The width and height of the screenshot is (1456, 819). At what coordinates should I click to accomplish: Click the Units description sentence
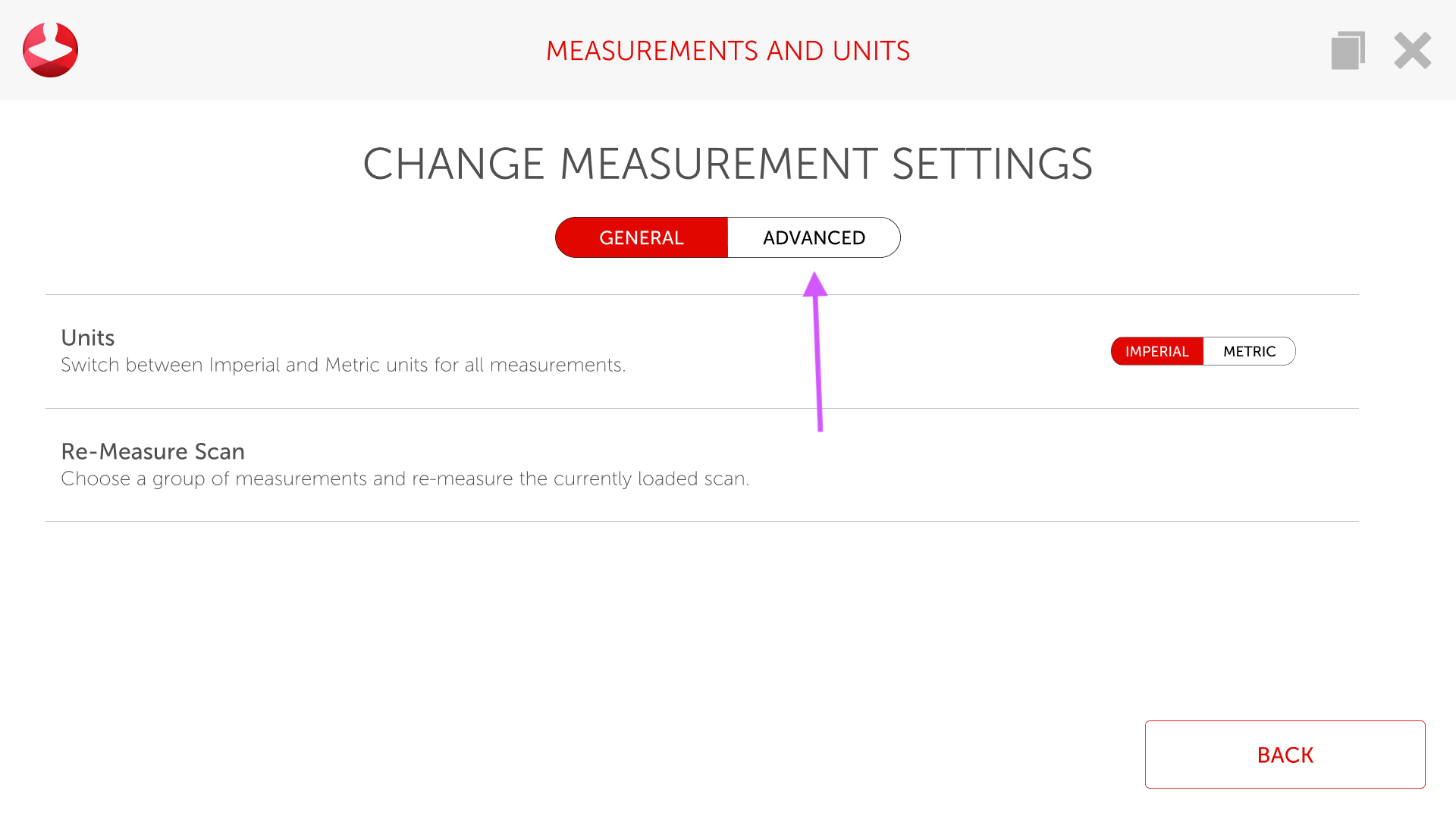(343, 365)
